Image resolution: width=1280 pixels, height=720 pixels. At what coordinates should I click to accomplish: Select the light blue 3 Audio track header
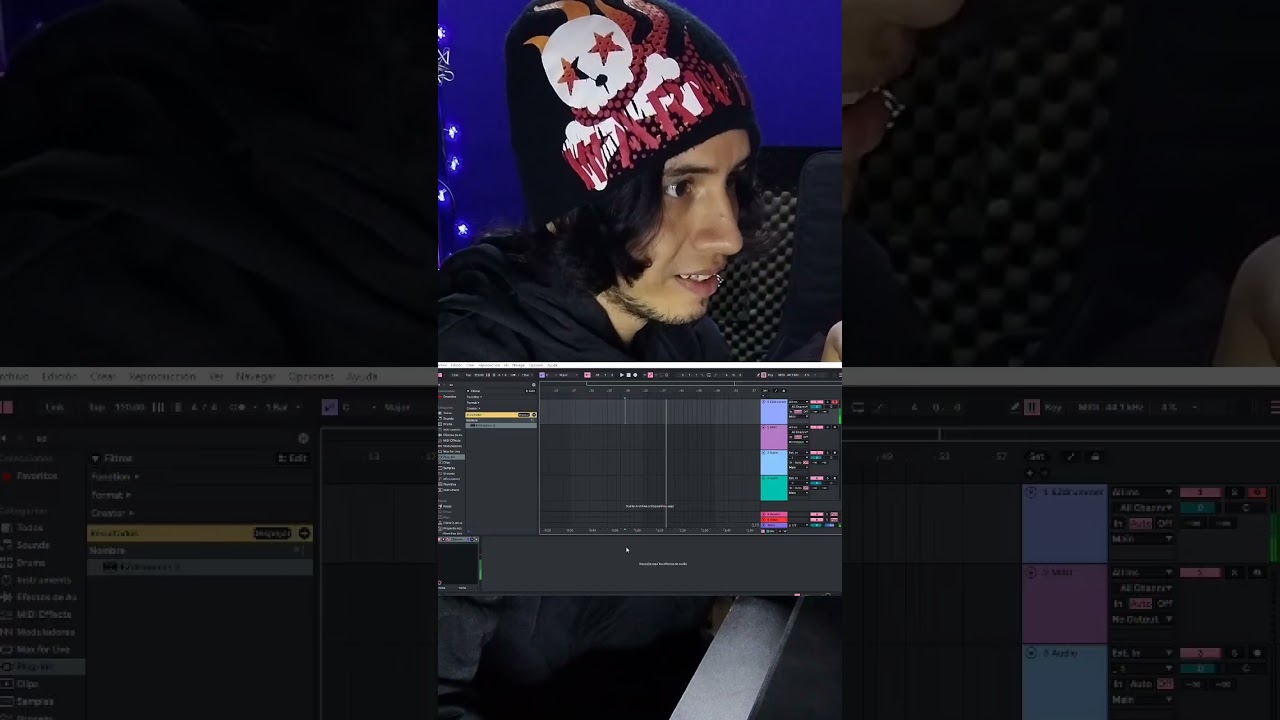[774, 462]
